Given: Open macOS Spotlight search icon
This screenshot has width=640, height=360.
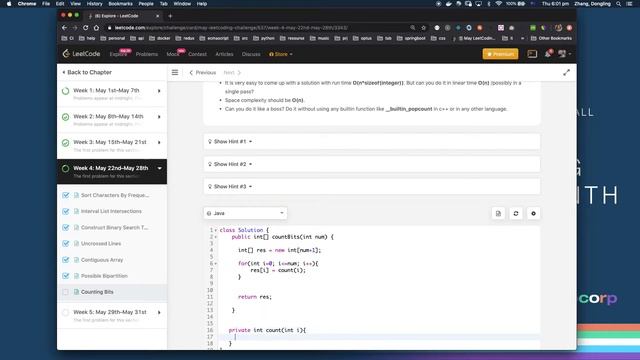Looking at the screenshot, I should pyautogui.click(x=619, y=4).
